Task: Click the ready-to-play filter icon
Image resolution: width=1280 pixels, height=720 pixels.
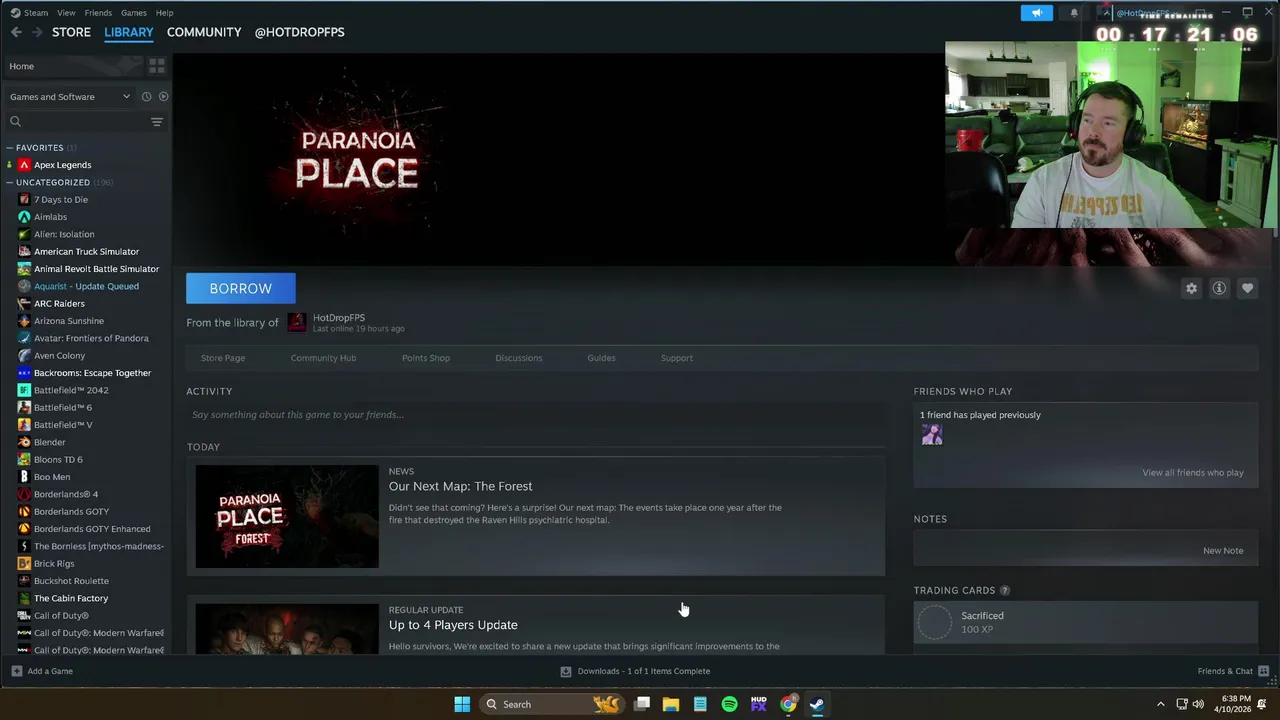Action: point(163,97)
